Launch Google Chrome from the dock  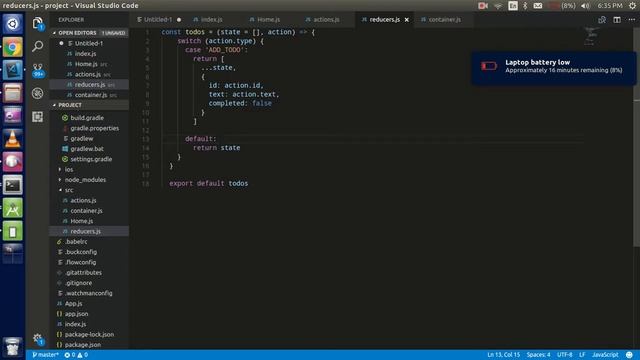[x=13, y=47]
